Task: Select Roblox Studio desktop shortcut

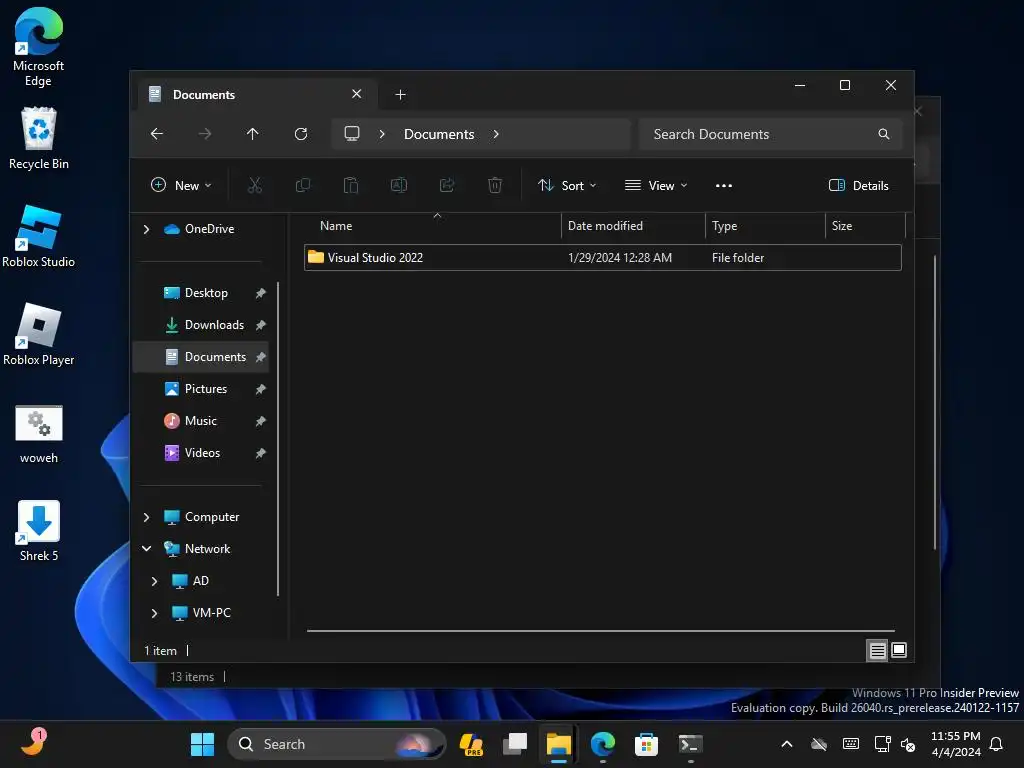Action: pos(39,236)
